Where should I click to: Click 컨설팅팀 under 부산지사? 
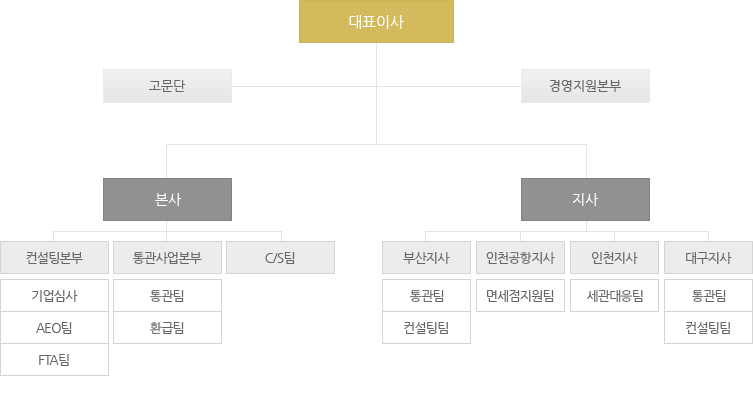click(426, 328)
